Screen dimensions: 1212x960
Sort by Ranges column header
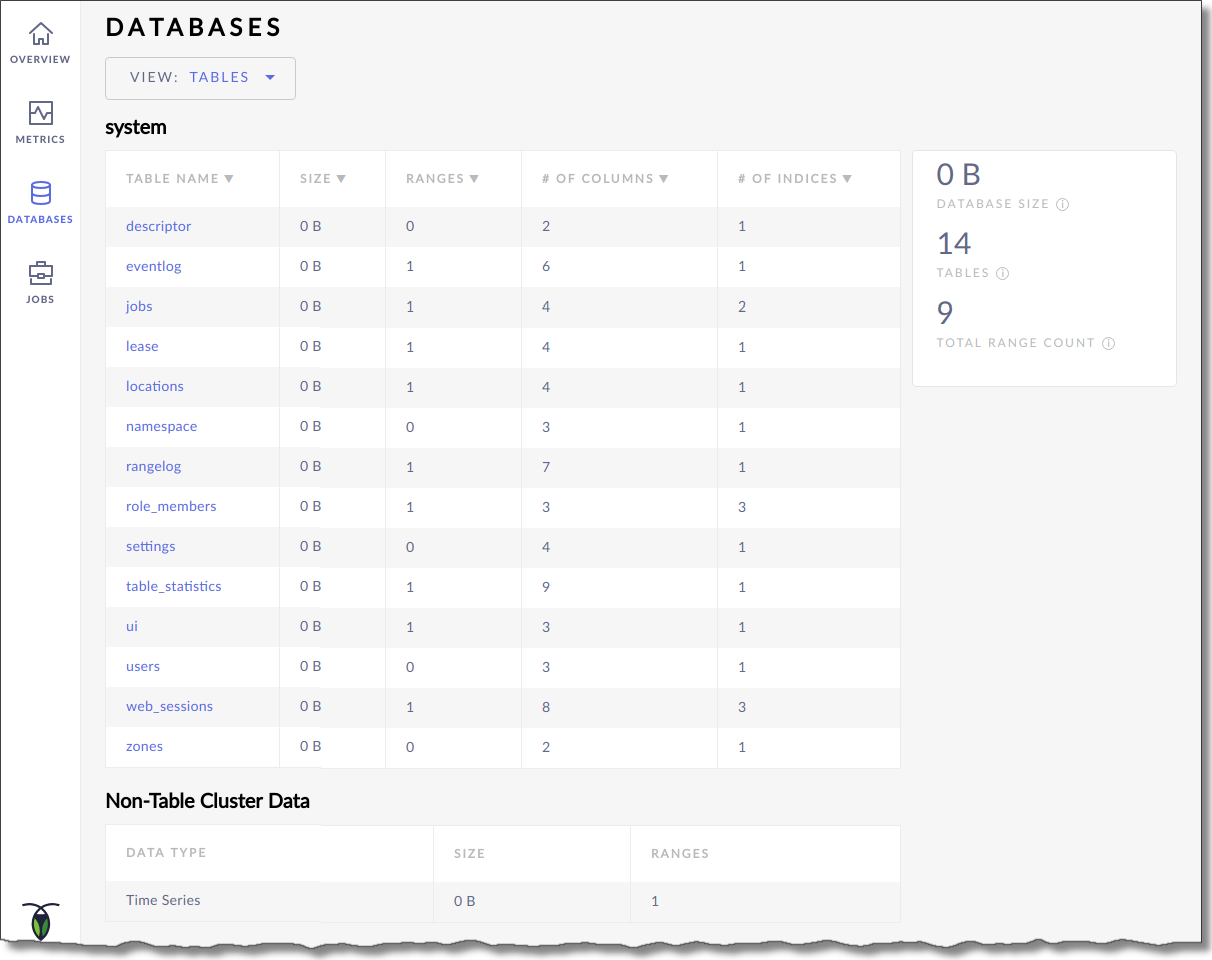coord(442,179)
